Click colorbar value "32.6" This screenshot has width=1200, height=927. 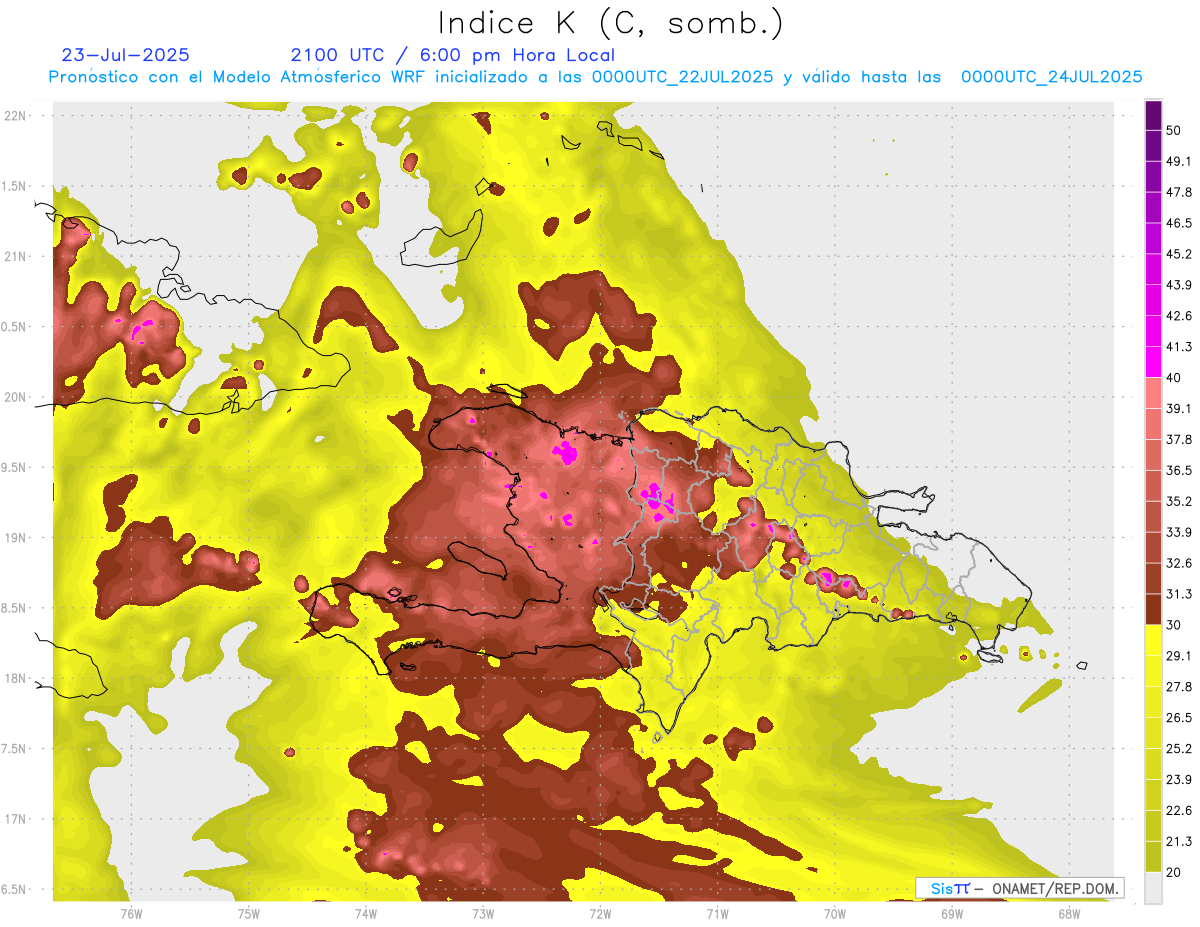coord(1178,563)
